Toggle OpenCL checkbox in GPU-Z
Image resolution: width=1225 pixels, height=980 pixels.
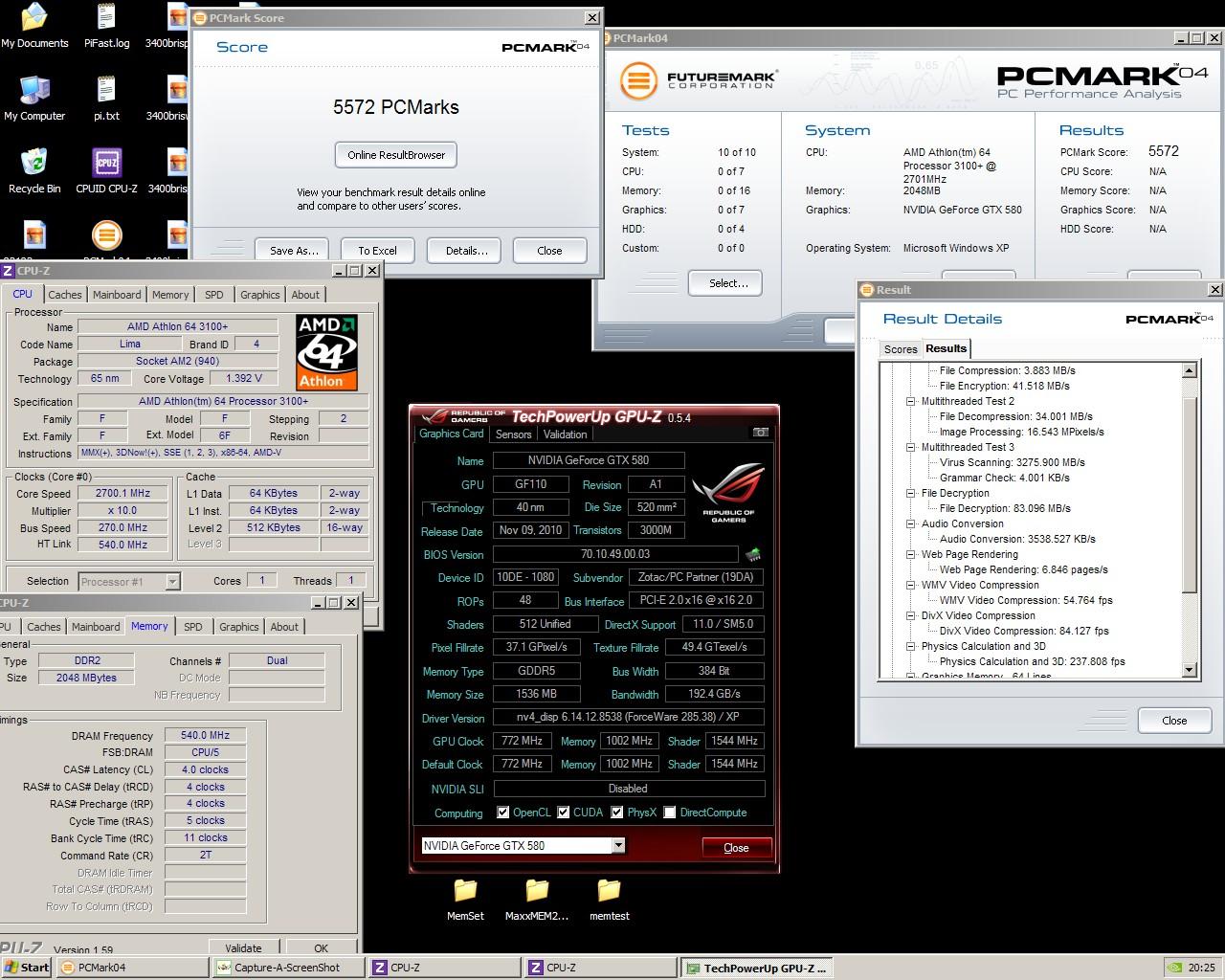coord(503,813)
